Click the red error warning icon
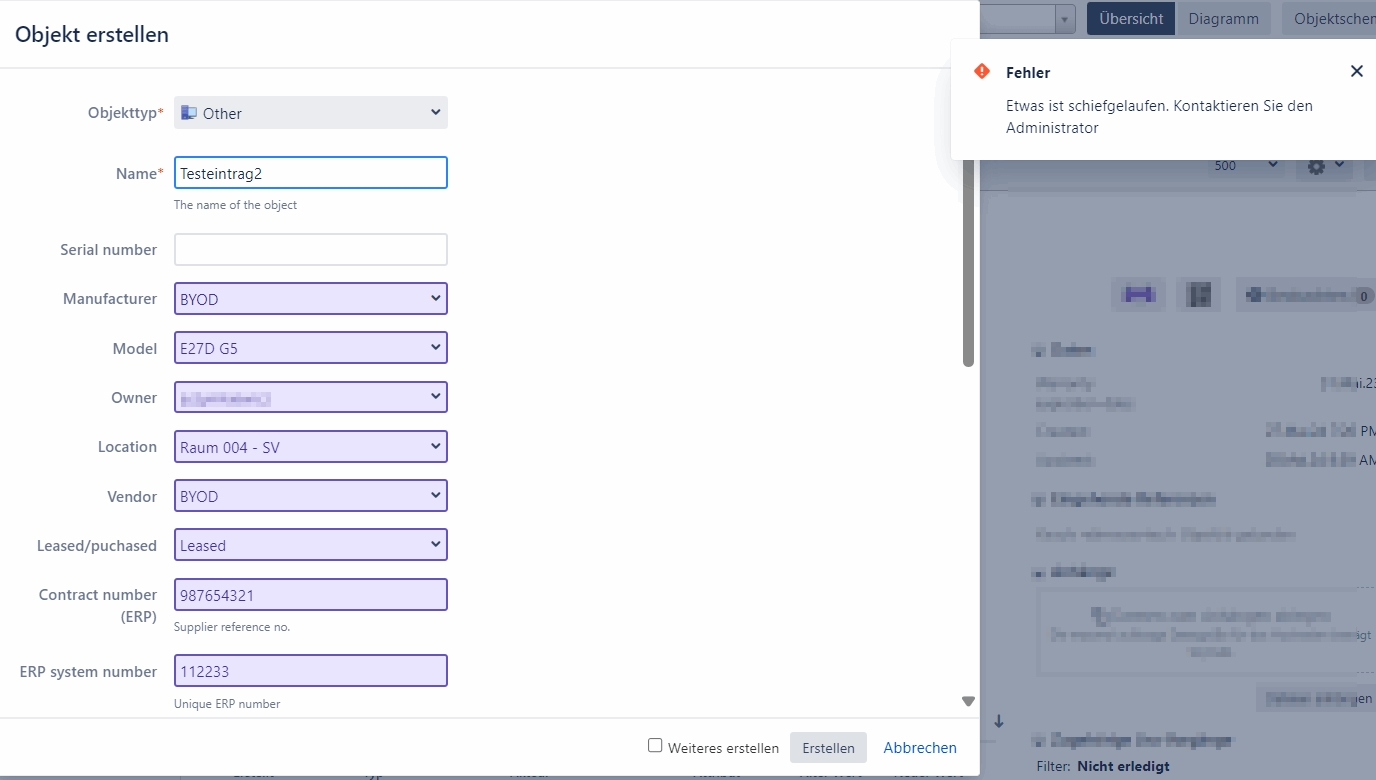The width and height of the screenshot is (1376, 780). 982,71
